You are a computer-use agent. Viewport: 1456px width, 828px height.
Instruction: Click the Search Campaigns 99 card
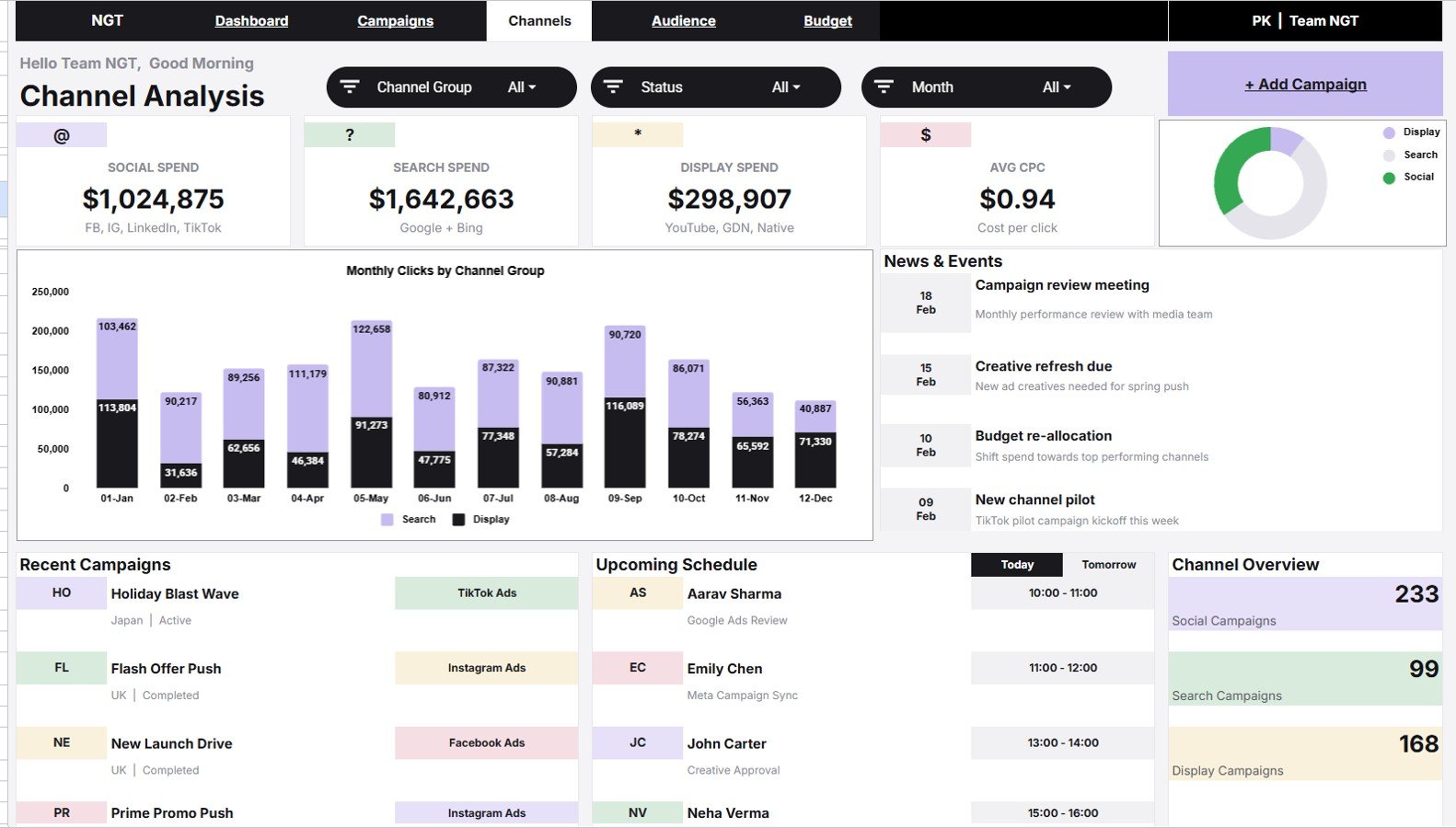pyautogui.click(x=1305, y=679)
